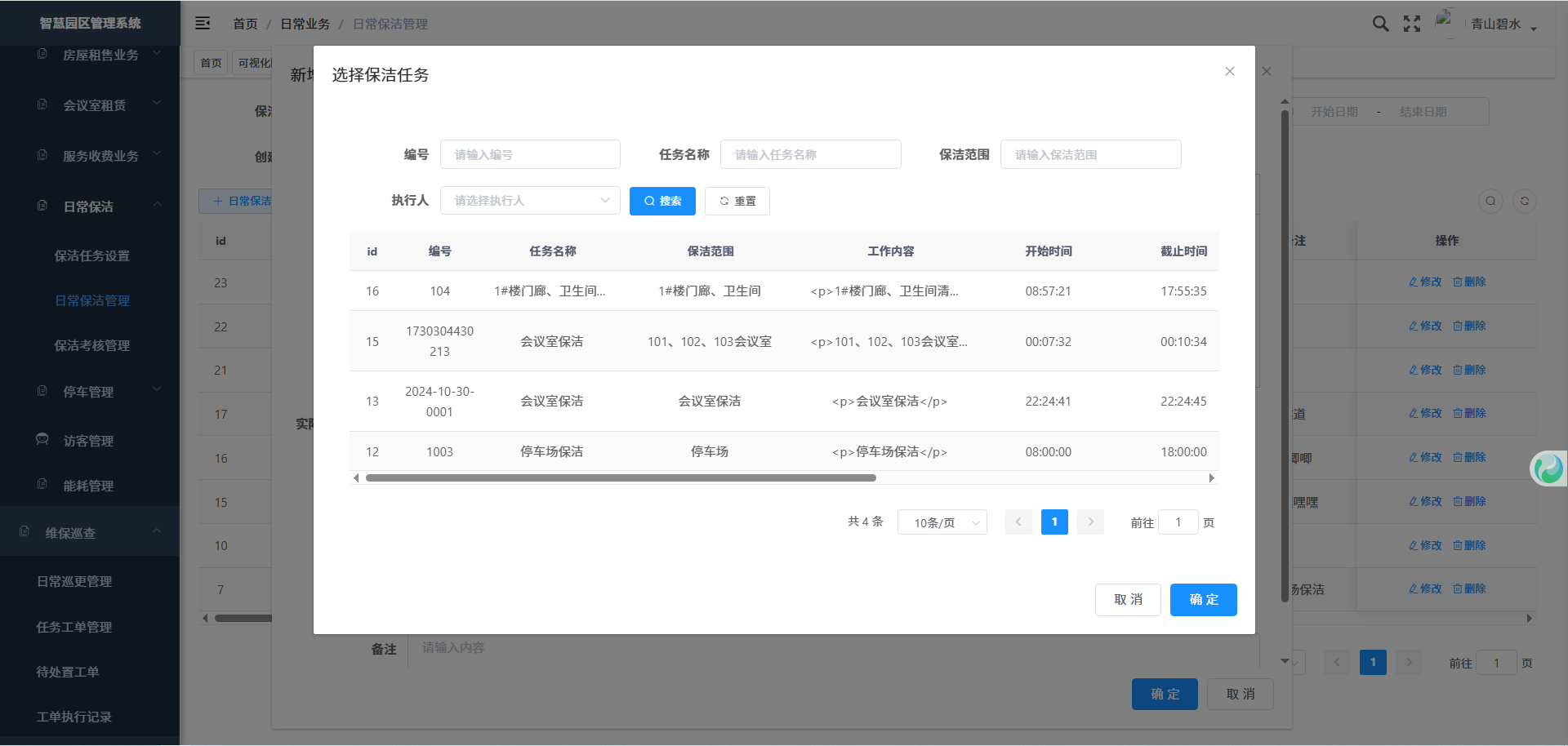Click the 确定 button in task dialog
Screen dimensions: 1568x746
click(x=1203, y=600)
